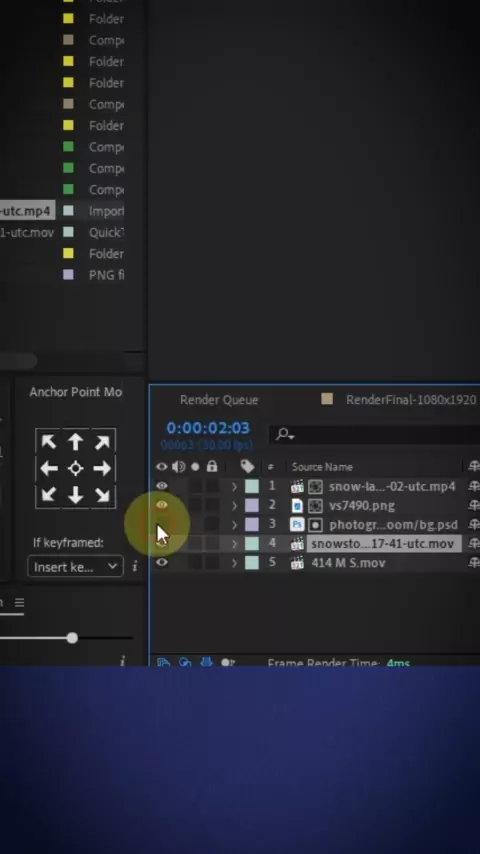The width and height of the screenshot is (480, 854).
Task: Click the center anchor point icon
Action: [75, 468]
